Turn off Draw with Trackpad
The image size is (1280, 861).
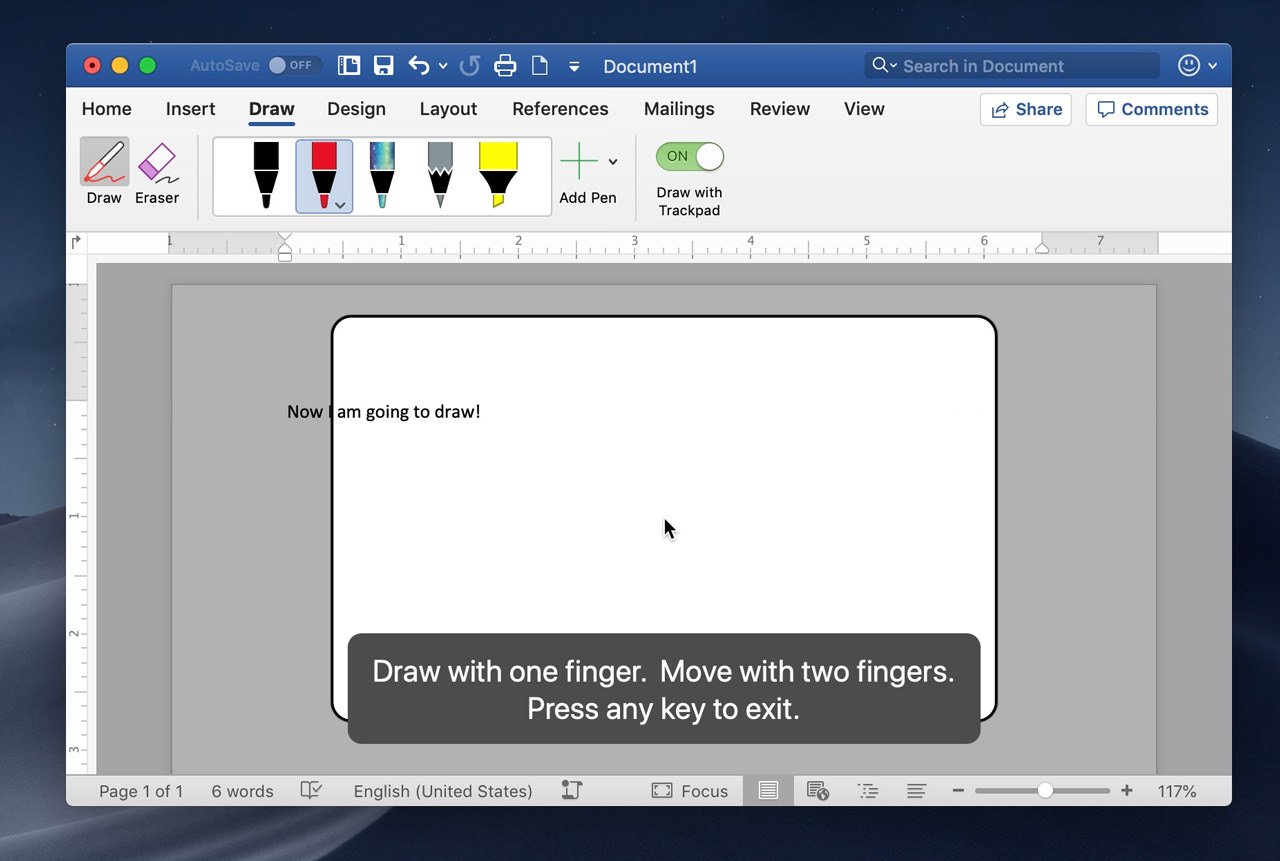pos(689,156)
